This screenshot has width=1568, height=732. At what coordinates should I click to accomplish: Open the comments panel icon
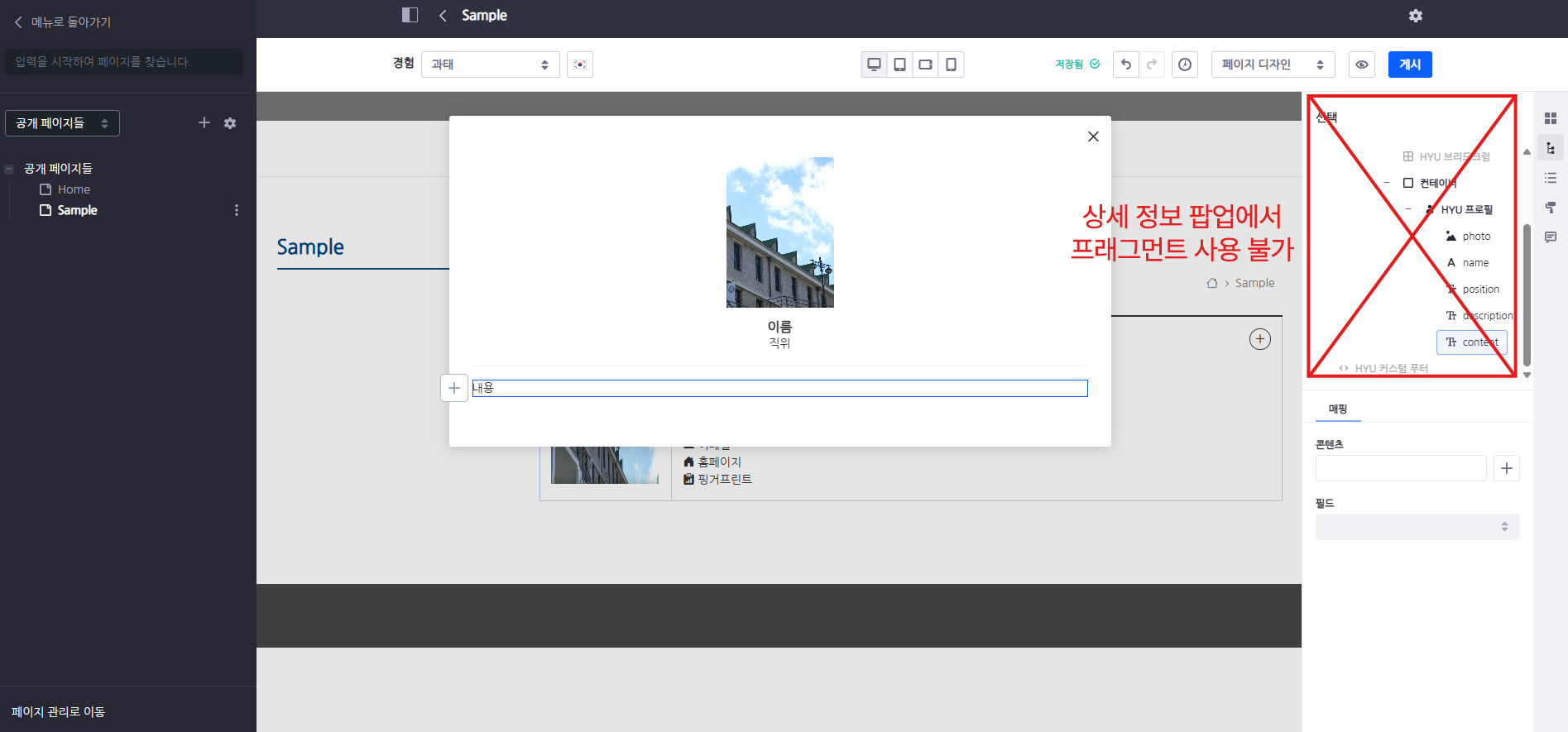coord(1550,237)
